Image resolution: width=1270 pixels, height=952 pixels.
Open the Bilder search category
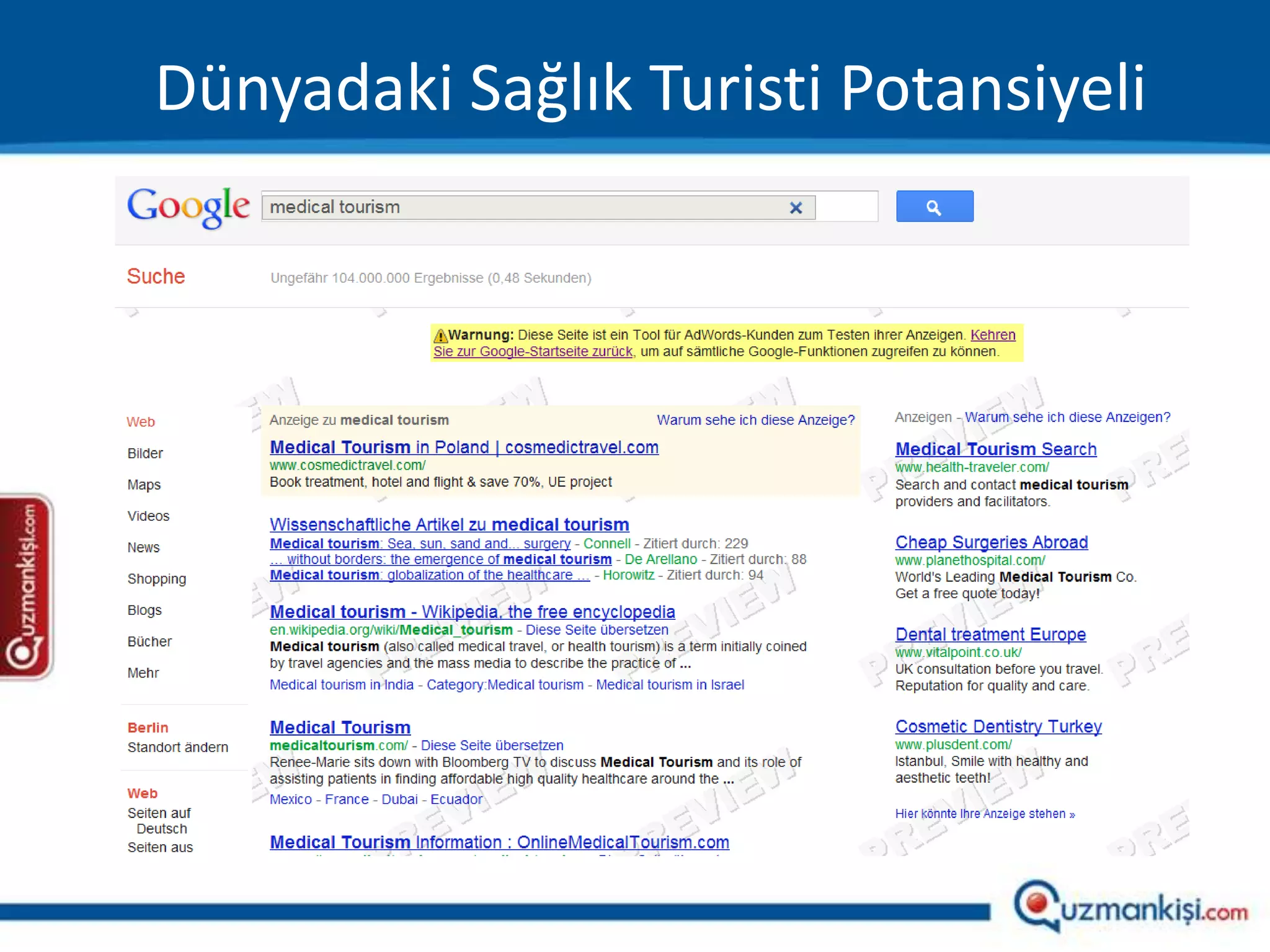145,454
